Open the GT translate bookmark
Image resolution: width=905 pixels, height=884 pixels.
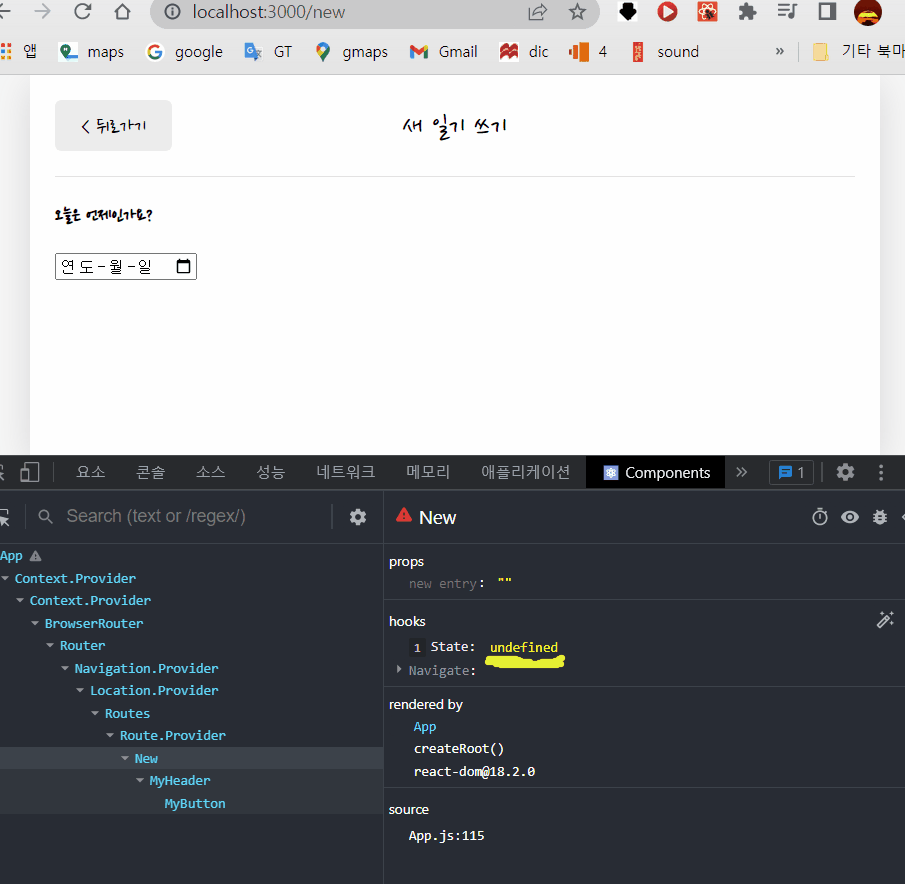tap(268, 52)
